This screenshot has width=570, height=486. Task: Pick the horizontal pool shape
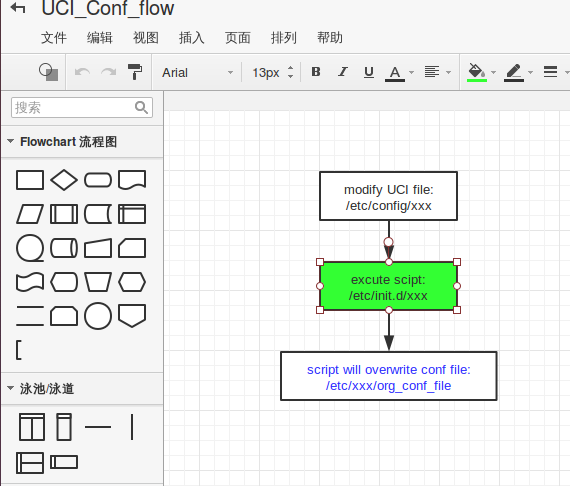[30, 463]
